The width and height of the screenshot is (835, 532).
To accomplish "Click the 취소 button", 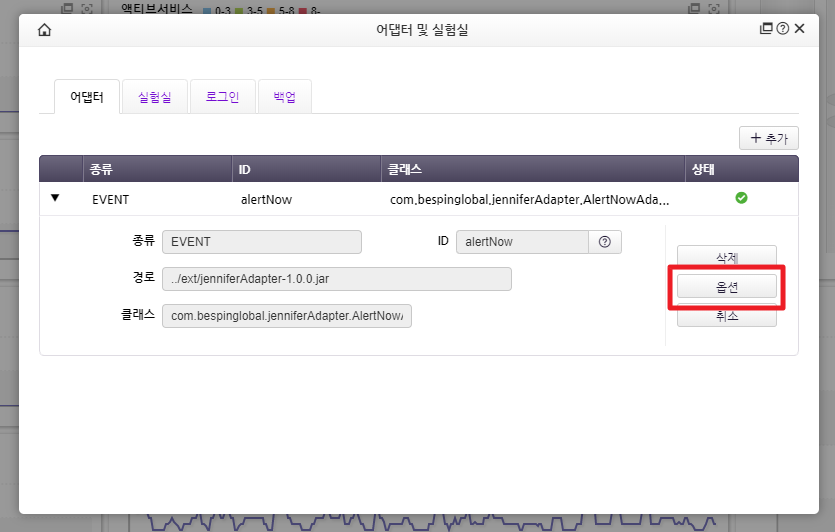I will 726,315.
